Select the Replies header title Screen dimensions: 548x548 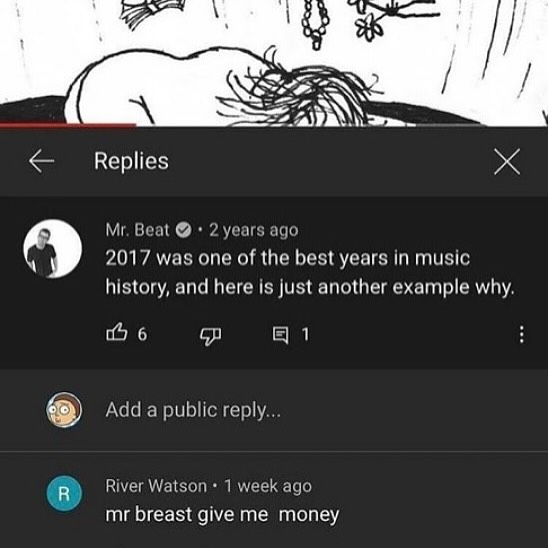point(131,161)
